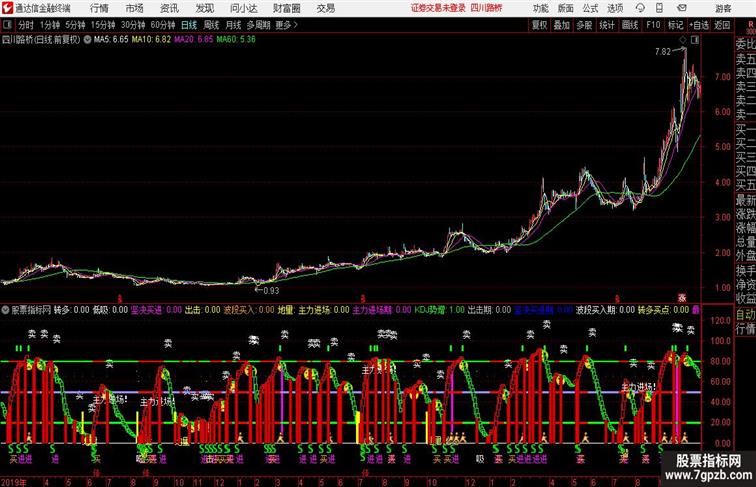This screenshot has width=756, height=487.
Task: Click 波段买入期: 0.00 indicator value
Action: pyautogui.click(x=605, y=310)
